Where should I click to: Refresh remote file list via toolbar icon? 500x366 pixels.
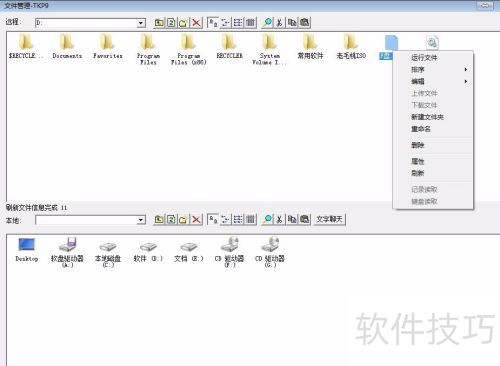(x=171, y=23)
